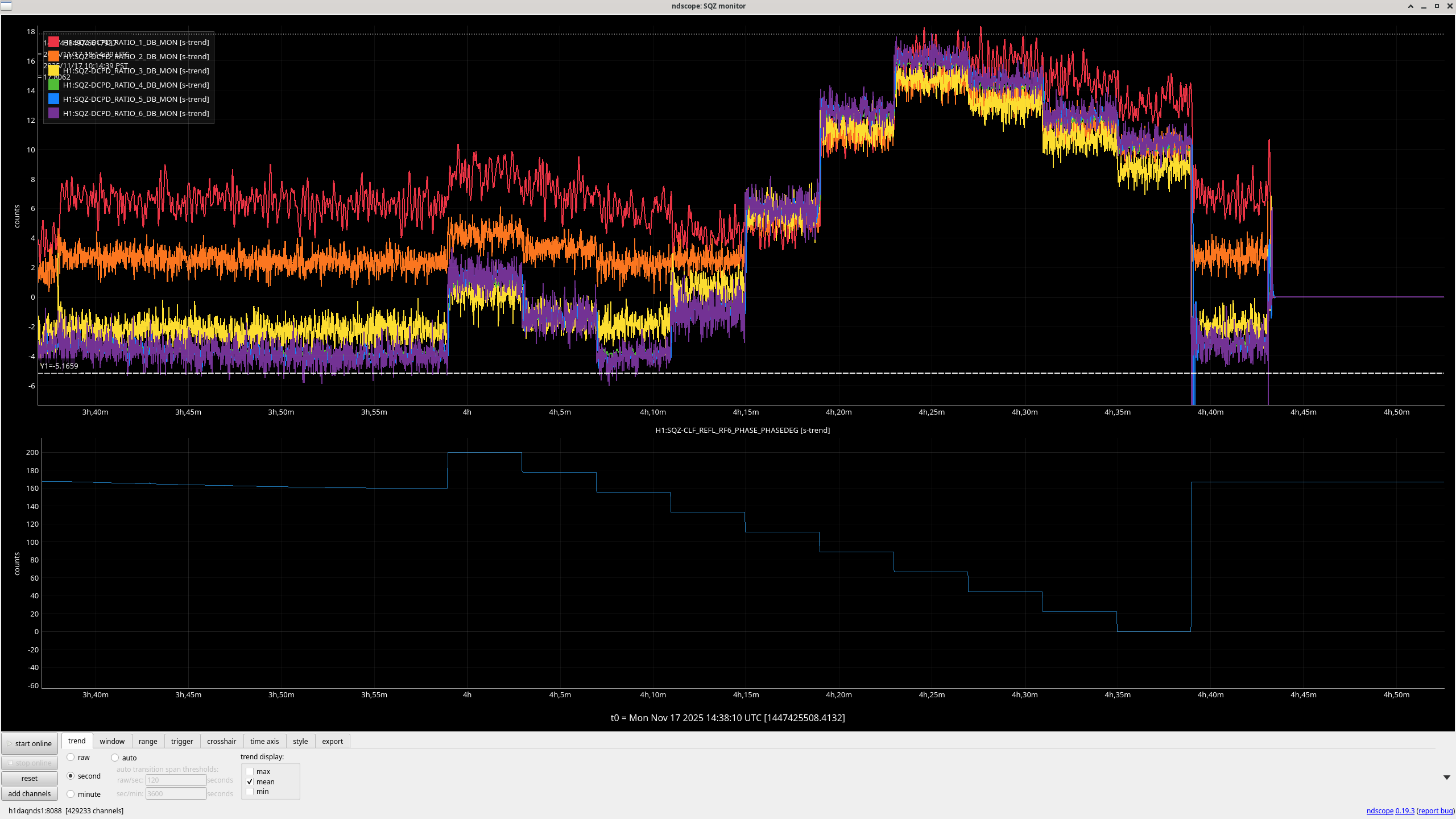Click the red RATIO_1 legend color swatch

coord(53,42)
